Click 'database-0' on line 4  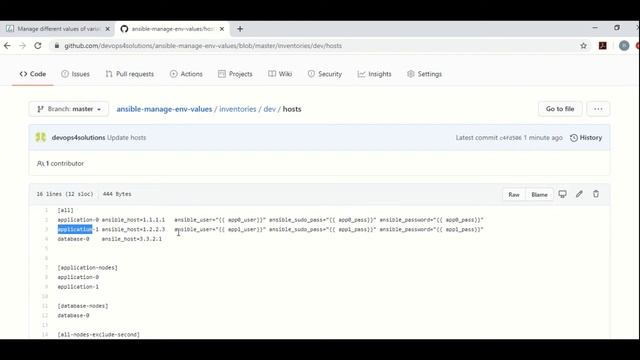click(x=73, y=239)
